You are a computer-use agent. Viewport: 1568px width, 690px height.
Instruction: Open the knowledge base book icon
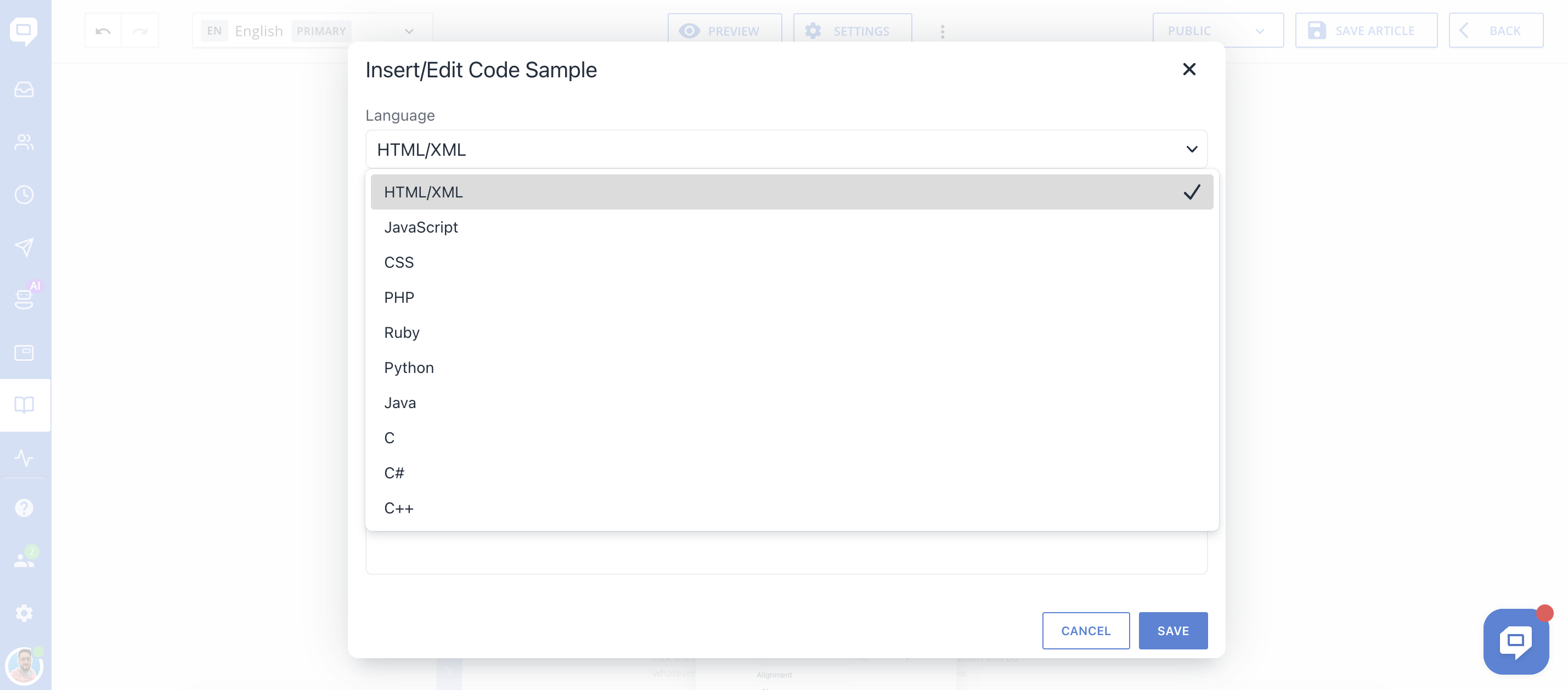pyautogui.click(x=24, y=405)
